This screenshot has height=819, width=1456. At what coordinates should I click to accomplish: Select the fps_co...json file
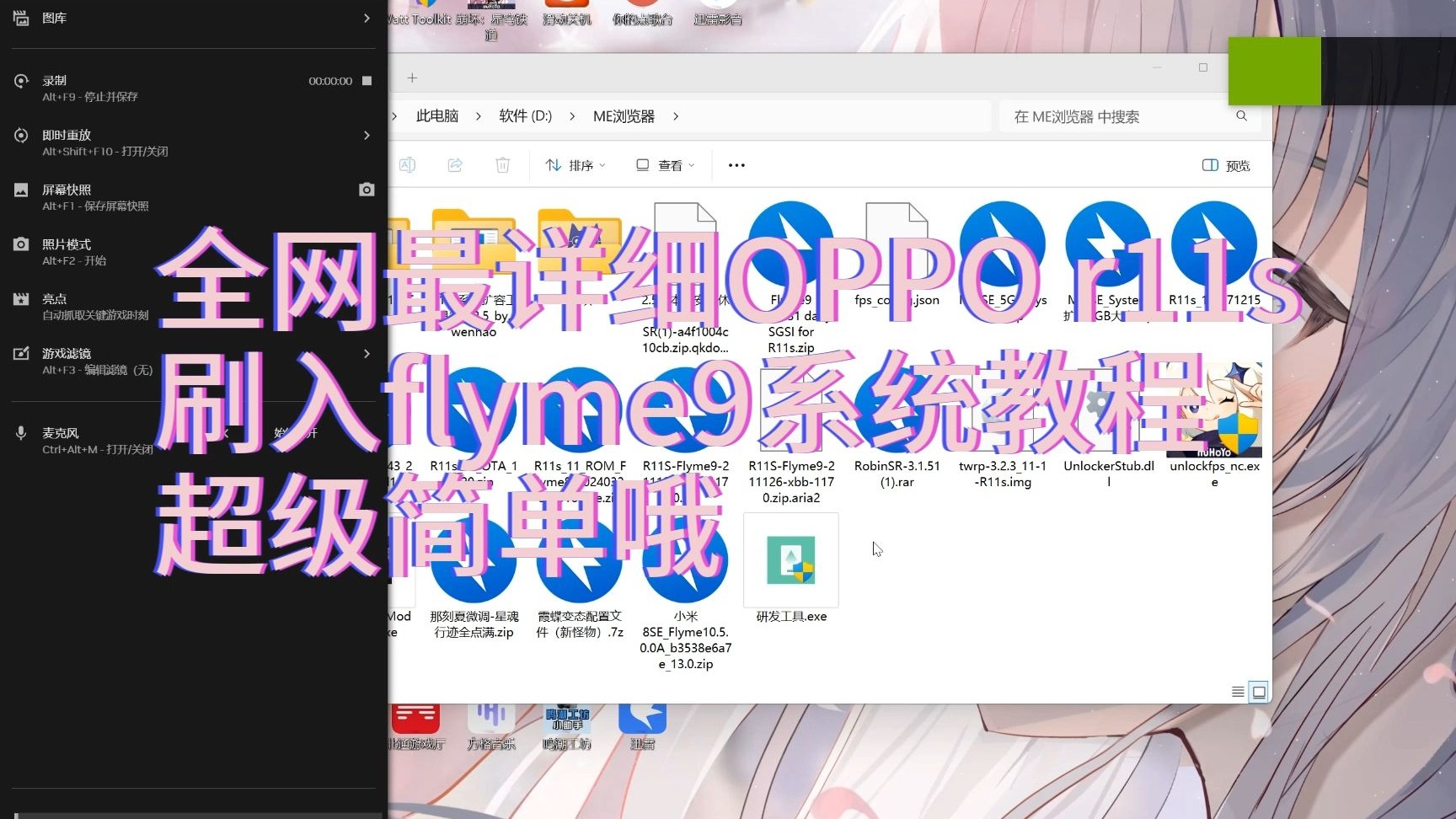click(897, 254)
